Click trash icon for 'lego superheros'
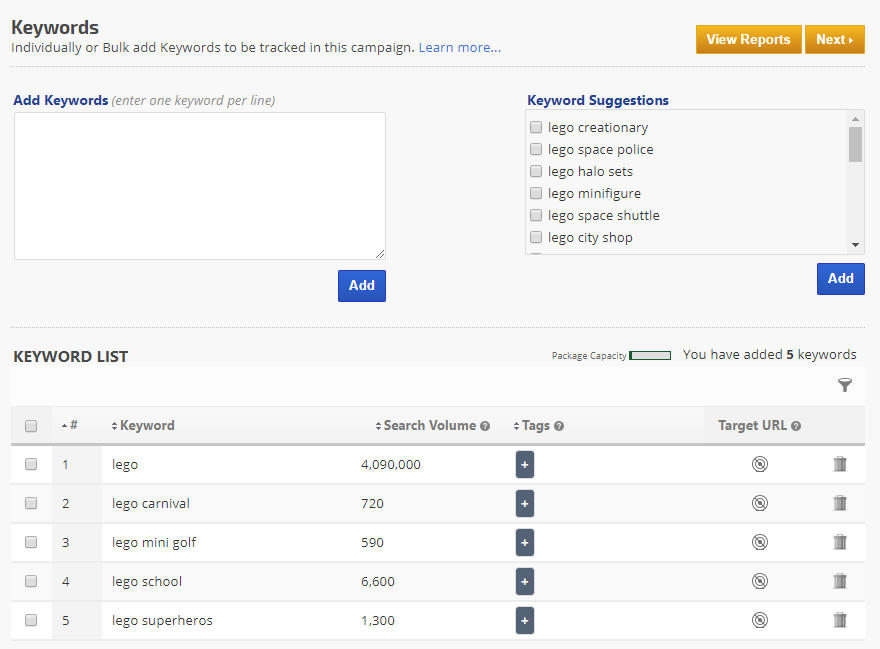 click(840, 620)
